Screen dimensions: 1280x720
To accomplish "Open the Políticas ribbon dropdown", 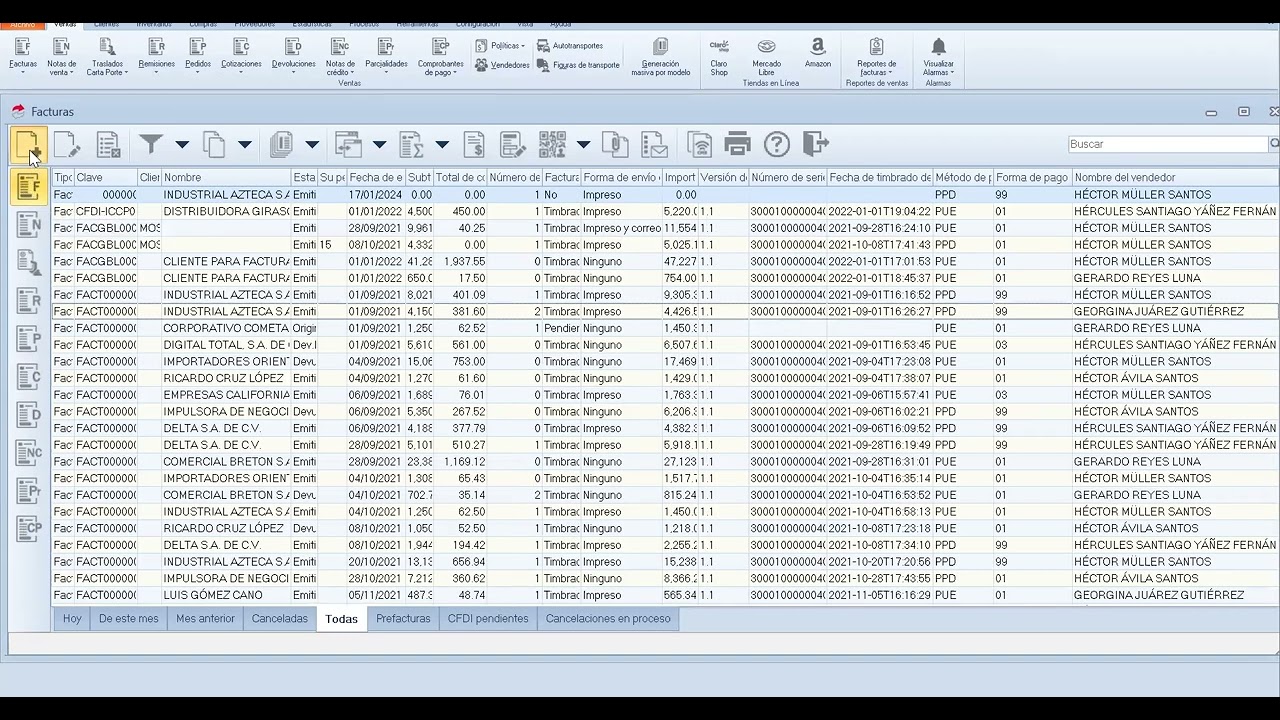I will tap(500, 46).
